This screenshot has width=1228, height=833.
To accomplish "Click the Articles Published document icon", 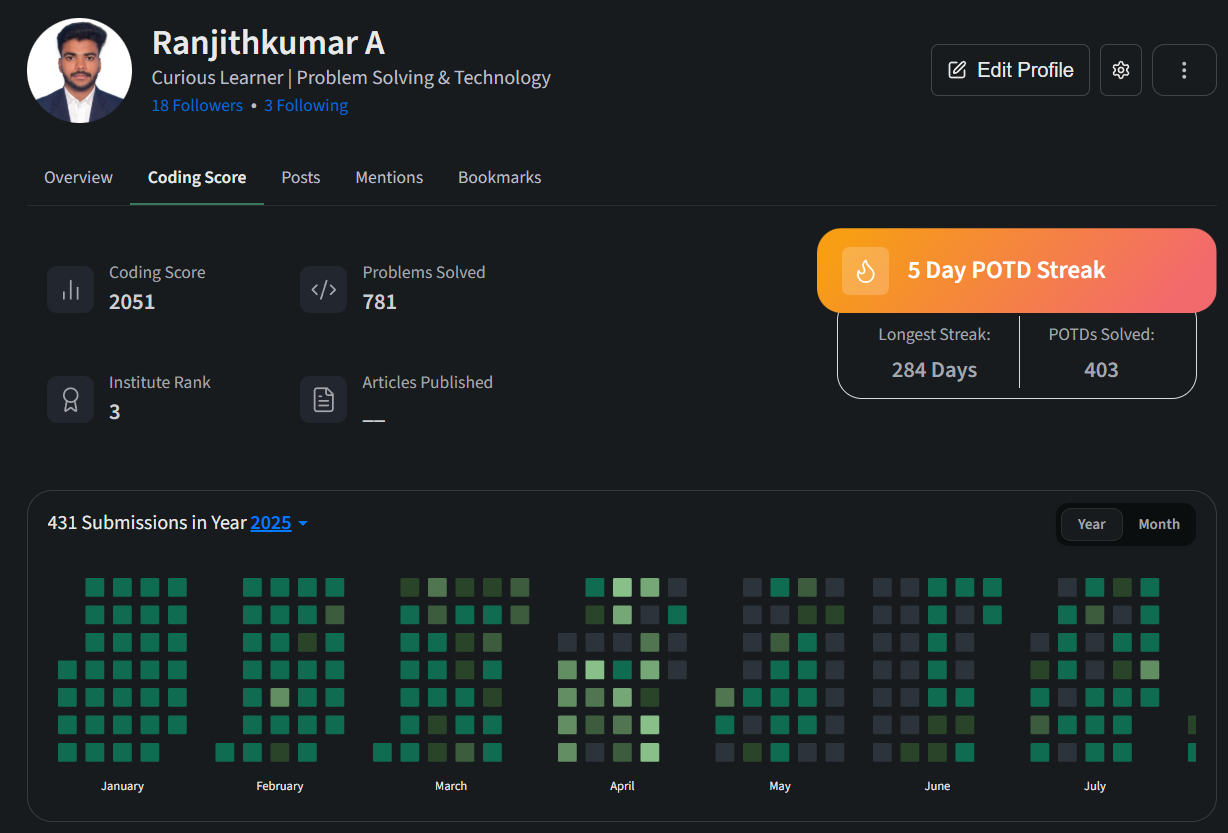I will [x=324, y=400].
